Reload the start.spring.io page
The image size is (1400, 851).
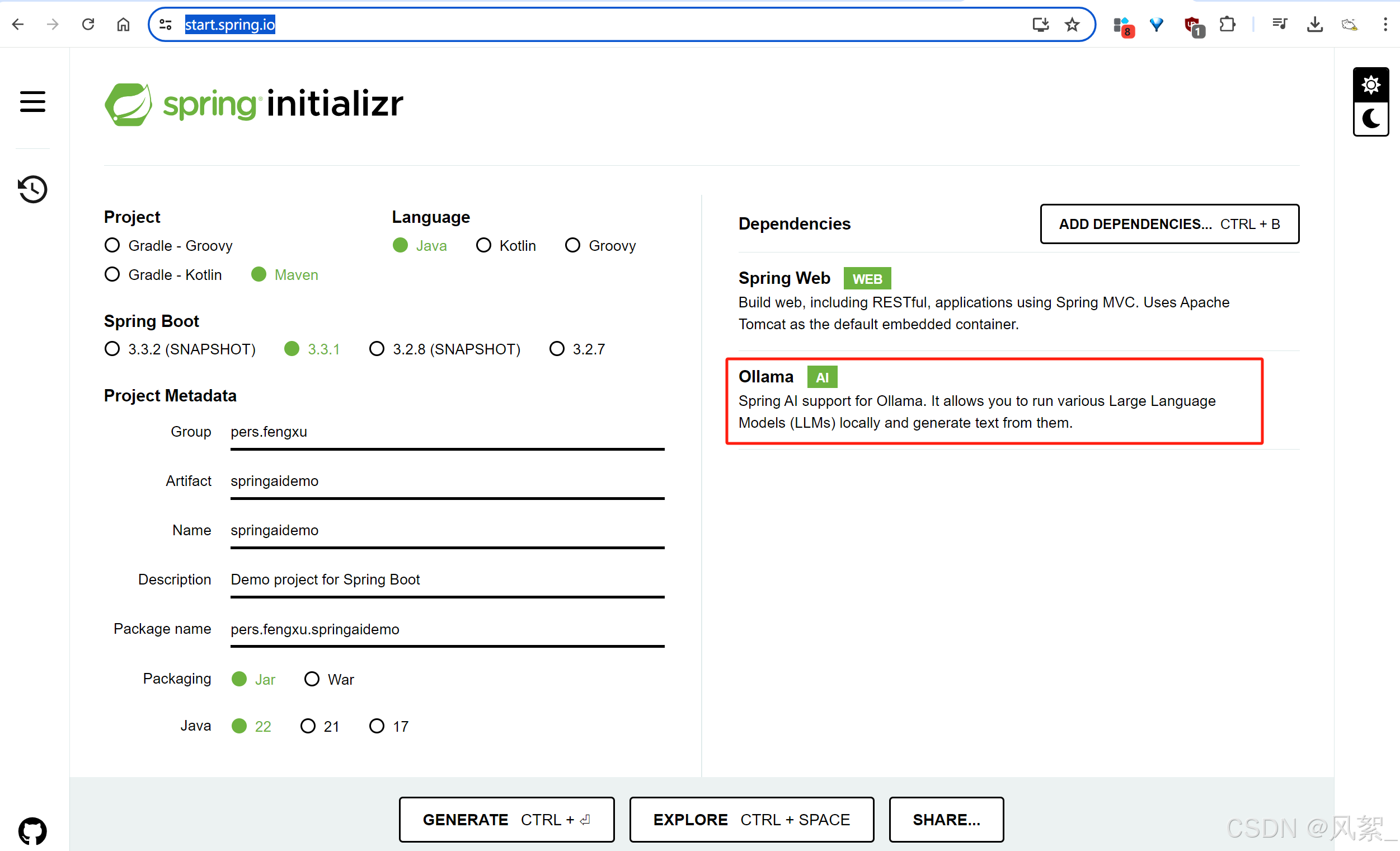88,25
